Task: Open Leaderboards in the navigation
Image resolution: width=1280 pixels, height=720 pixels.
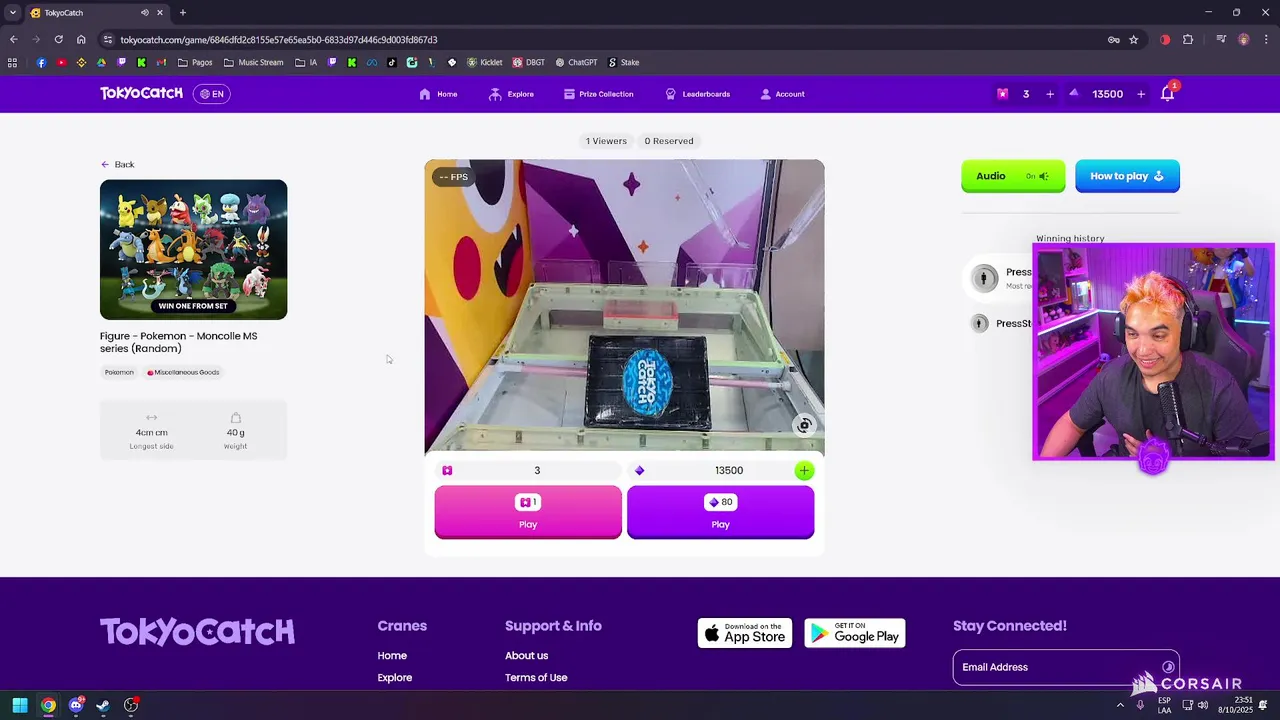Action: pos(697,94)
